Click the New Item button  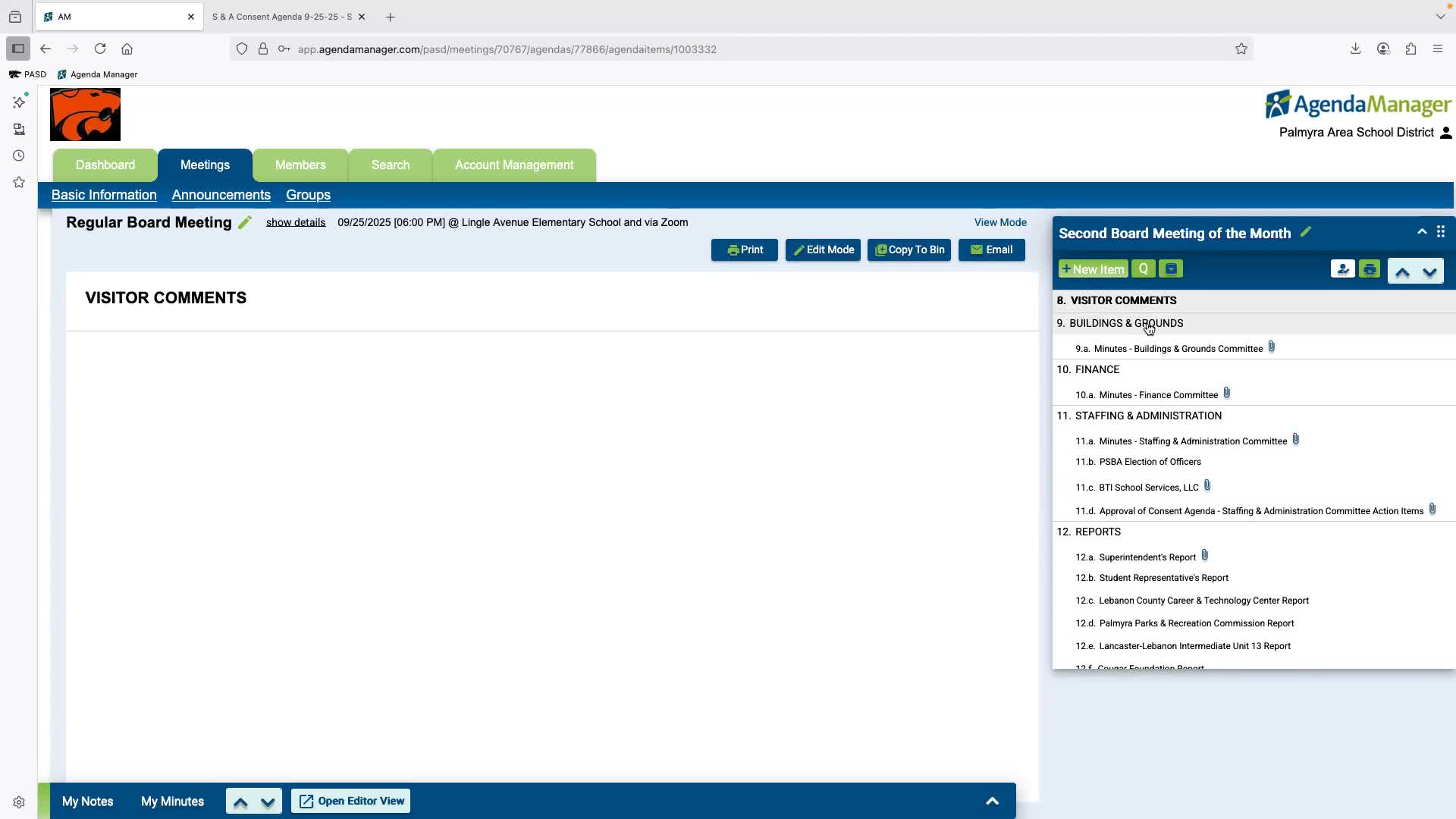1093,269
